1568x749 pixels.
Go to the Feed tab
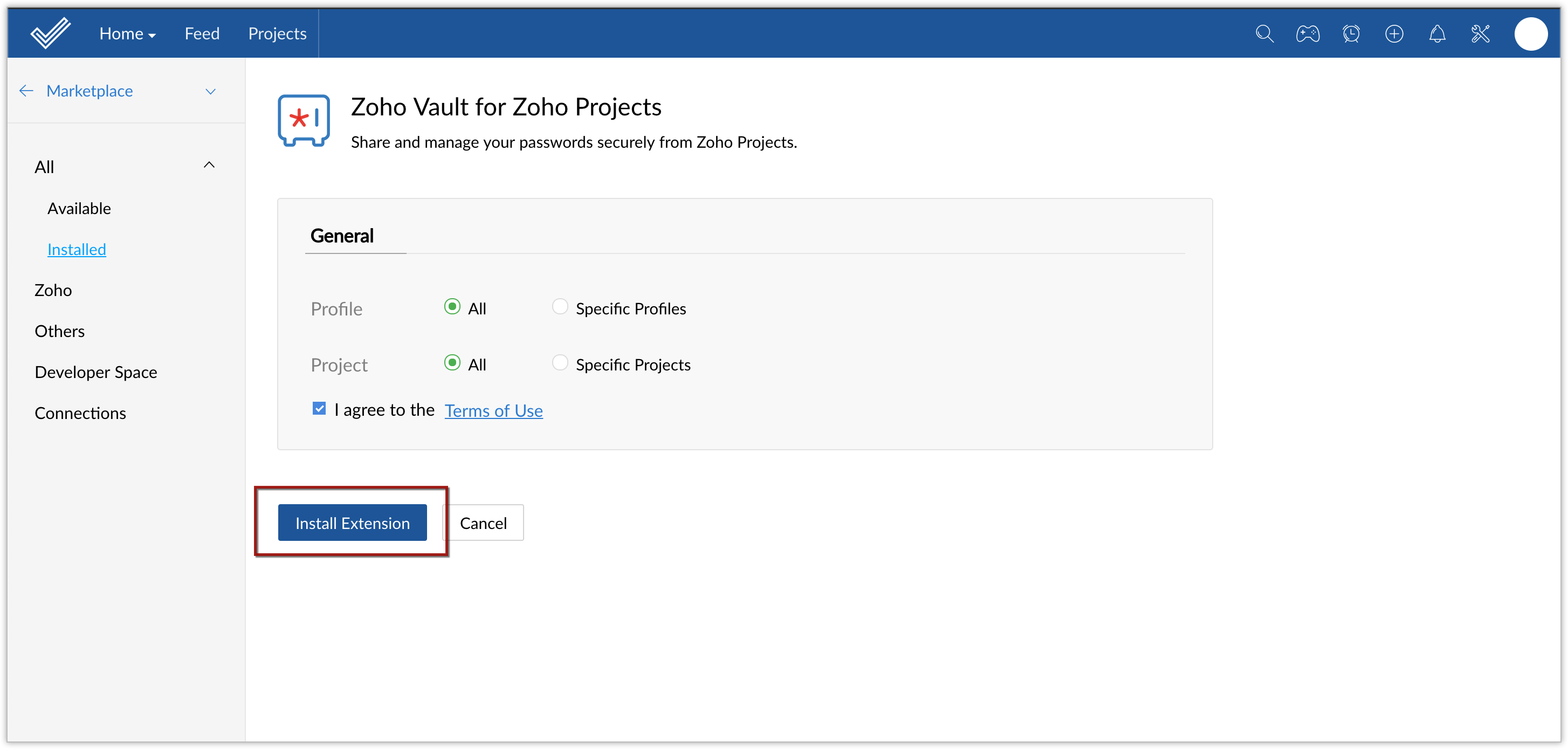click(x=202, y=33)
